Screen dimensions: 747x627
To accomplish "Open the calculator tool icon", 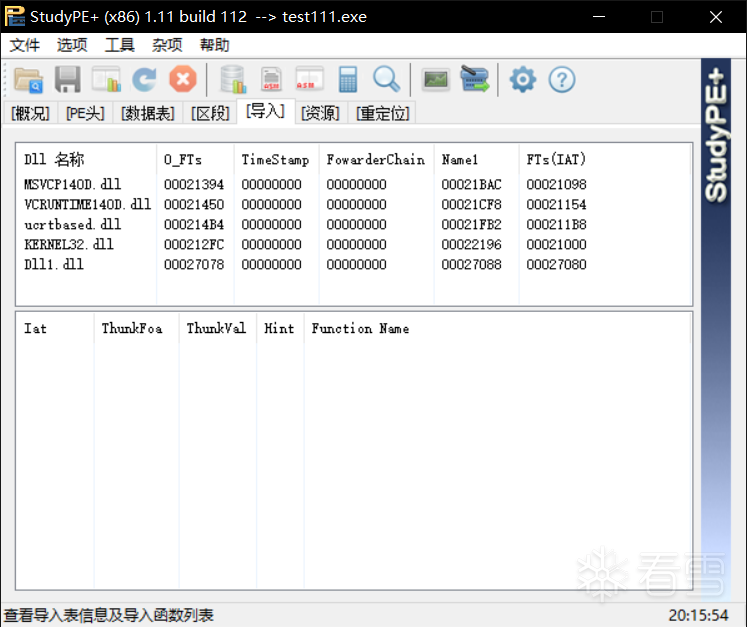I will click(x=348, y=80).
